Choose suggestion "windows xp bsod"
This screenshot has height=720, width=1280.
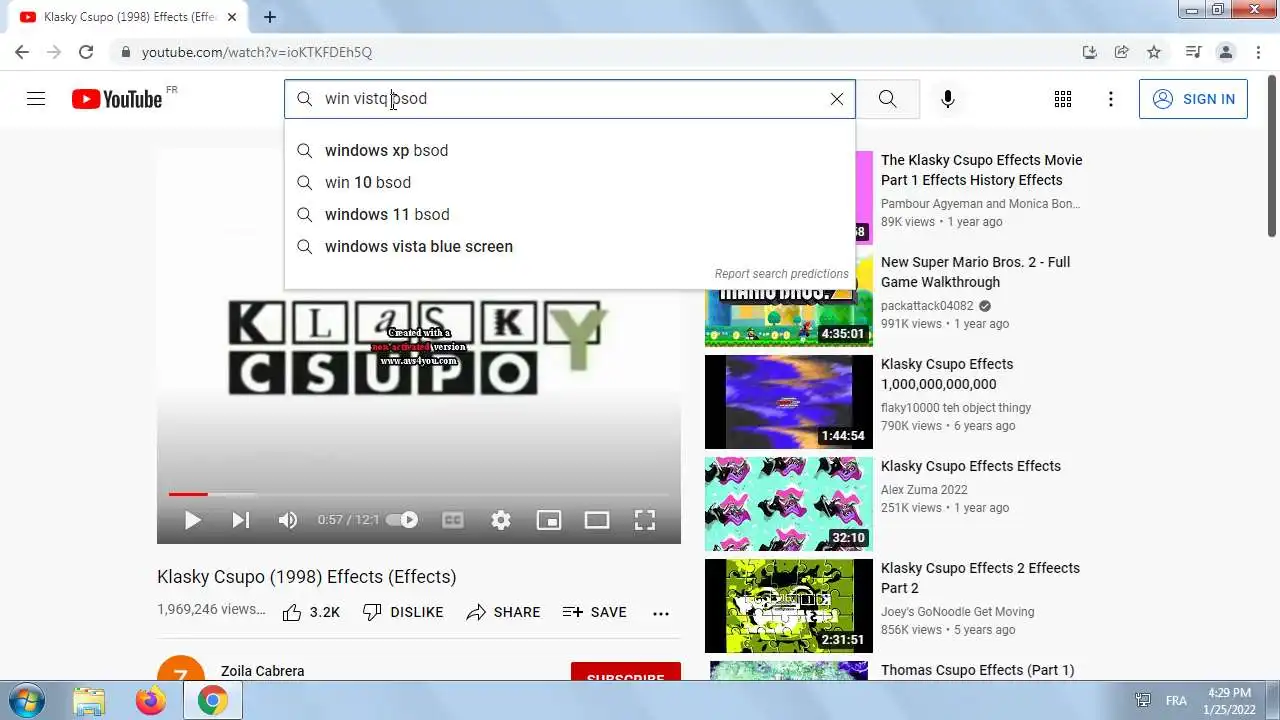click(570, 150)
